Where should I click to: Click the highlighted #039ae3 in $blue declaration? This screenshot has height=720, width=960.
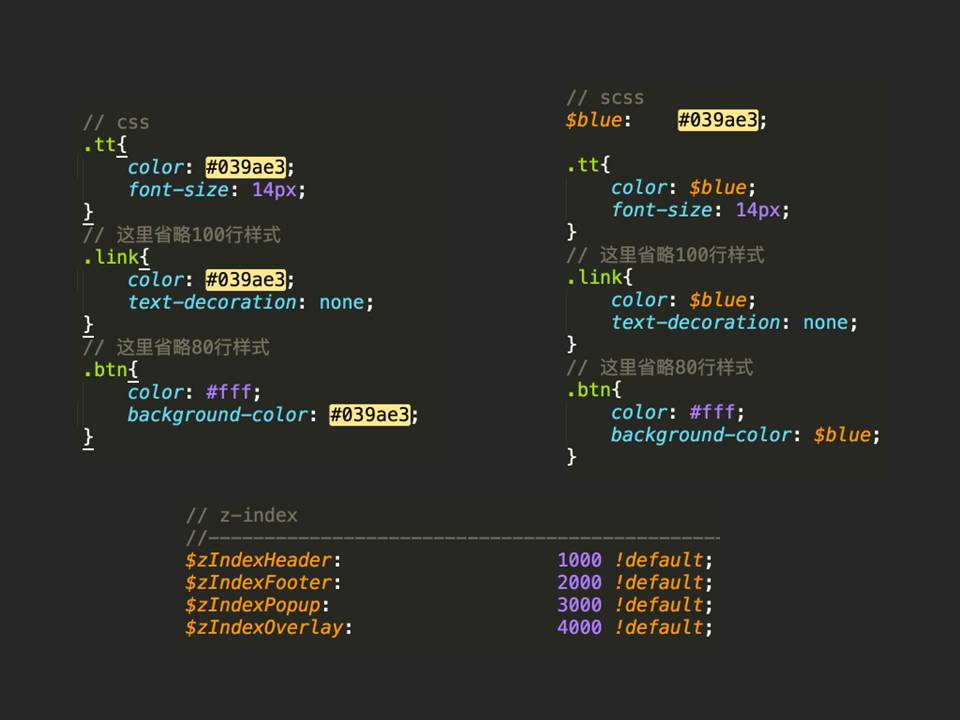(x=717, y=120)
